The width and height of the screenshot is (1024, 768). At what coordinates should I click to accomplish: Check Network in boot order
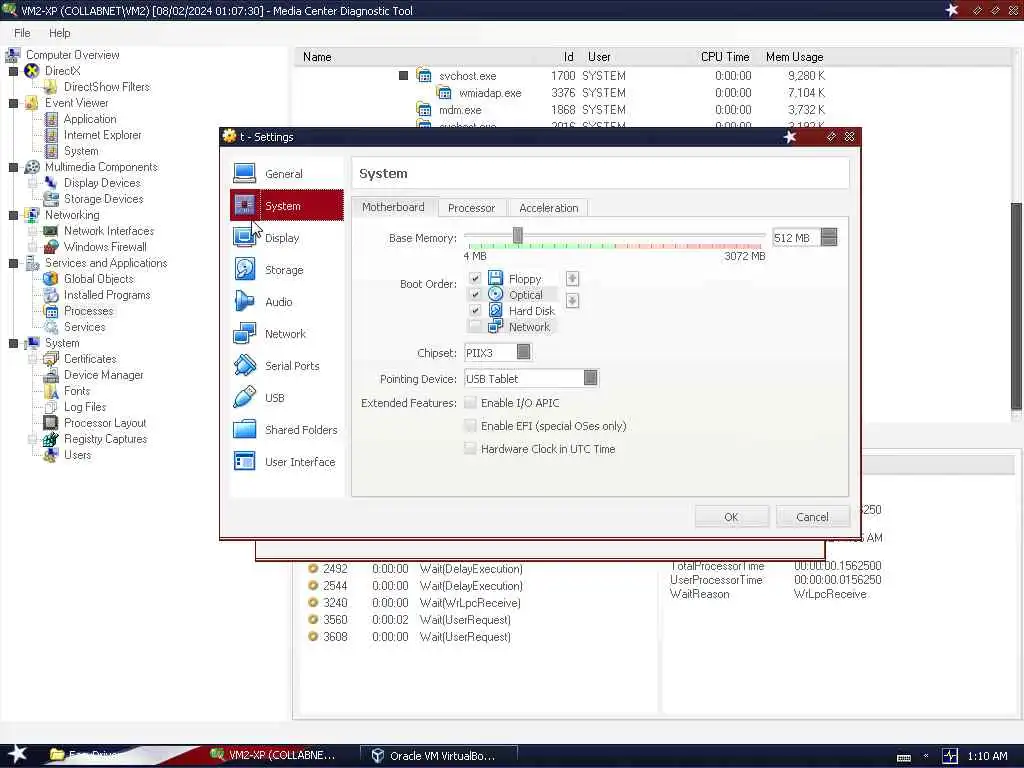click(x=475, y=327)
